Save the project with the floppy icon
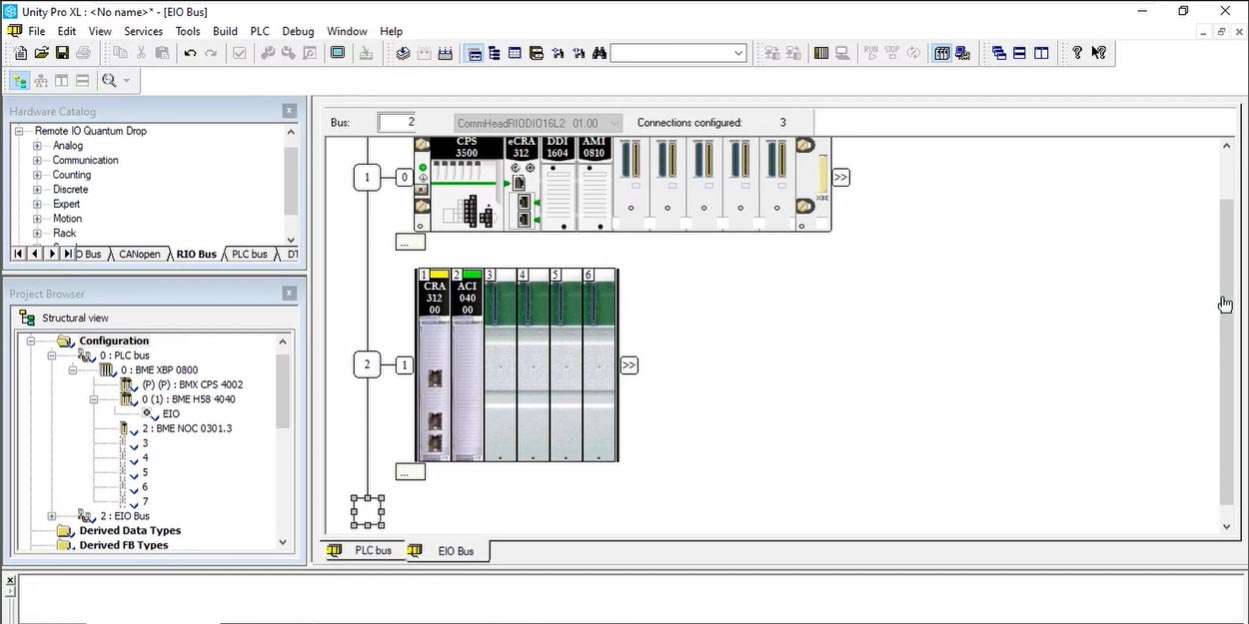The height and width of the screenshot is (624, 1249). pos(62,53)
